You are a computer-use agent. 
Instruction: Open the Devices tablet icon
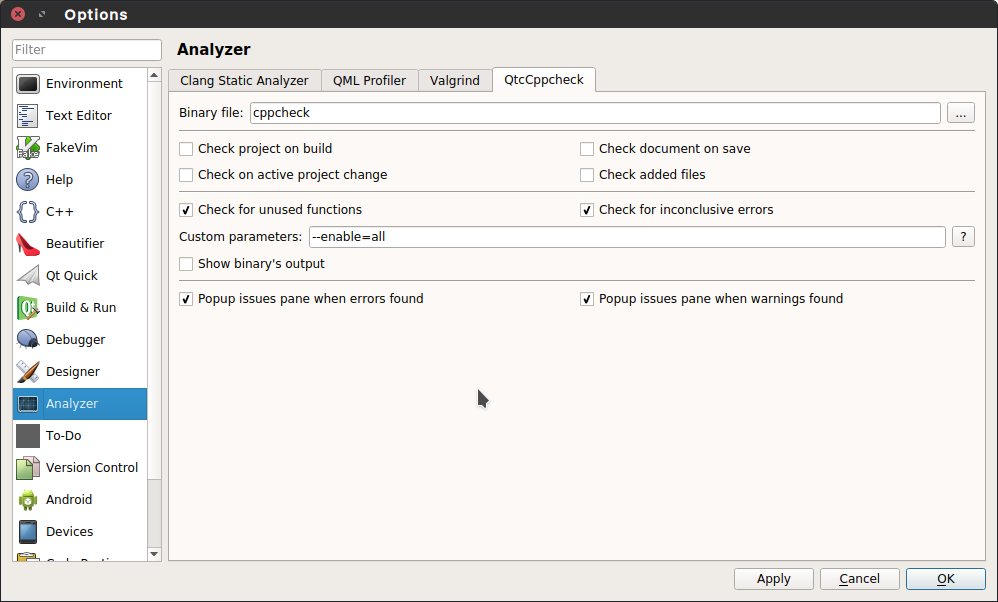(x=28, y=531)
